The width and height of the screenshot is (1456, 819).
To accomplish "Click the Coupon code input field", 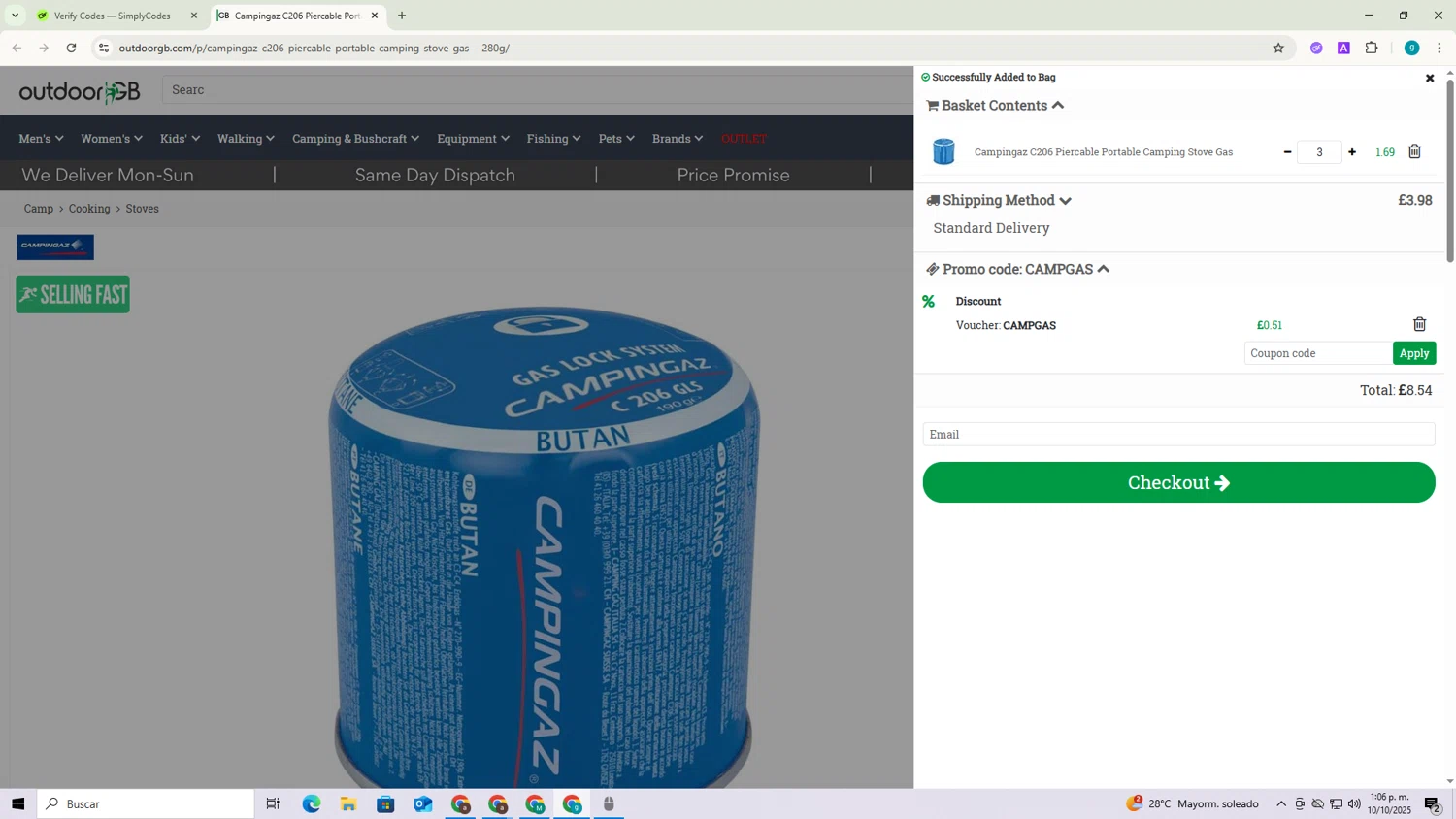I will 1317,353.
